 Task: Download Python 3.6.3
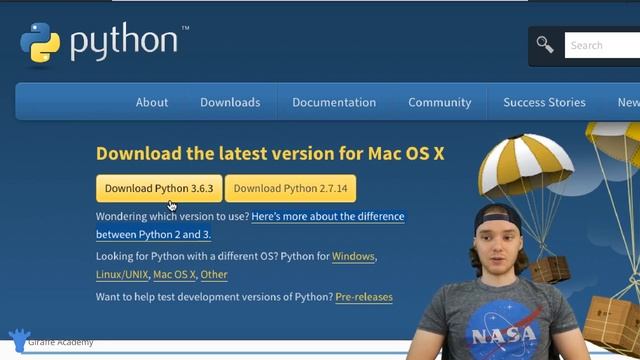click(x=159, y=189)
